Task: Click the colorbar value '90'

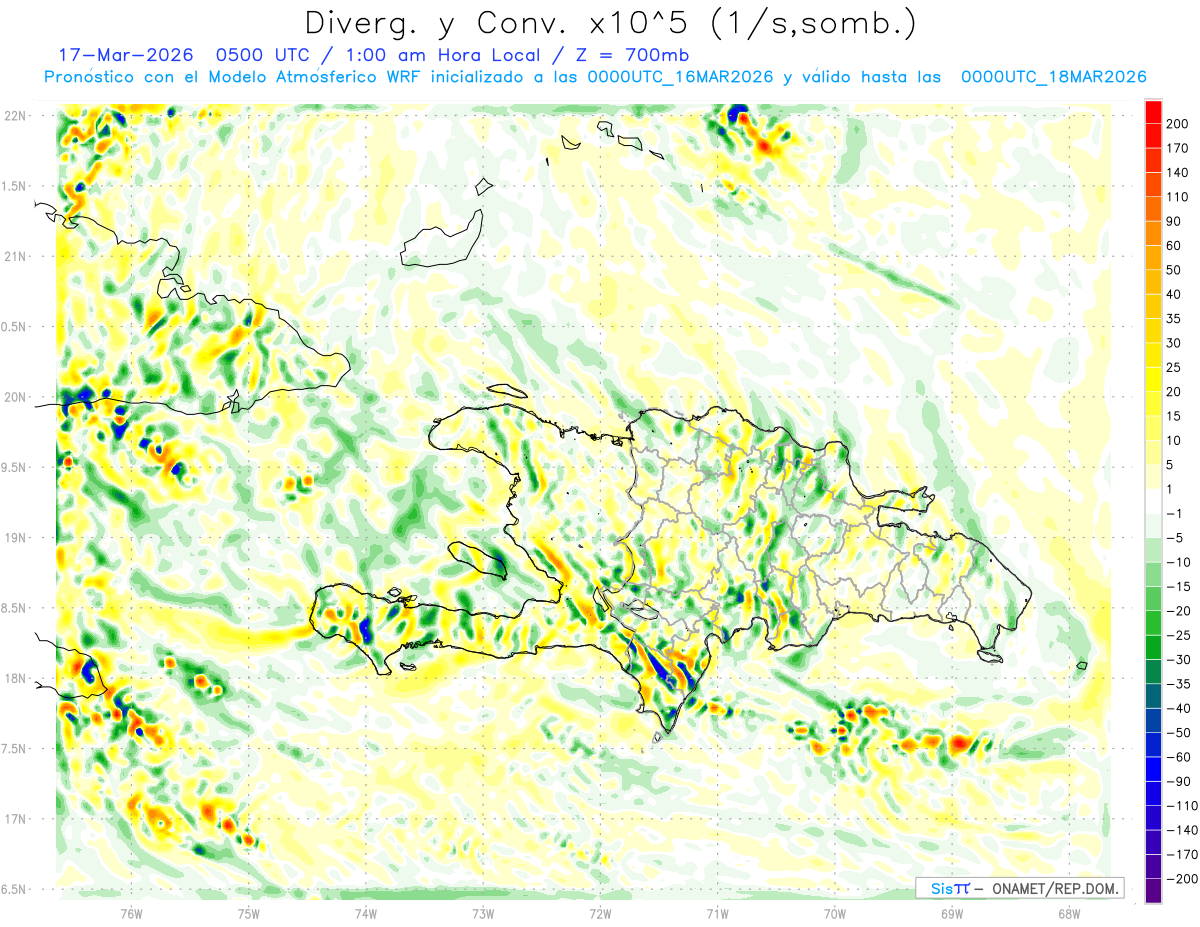Action: (x=1174, y=222)
